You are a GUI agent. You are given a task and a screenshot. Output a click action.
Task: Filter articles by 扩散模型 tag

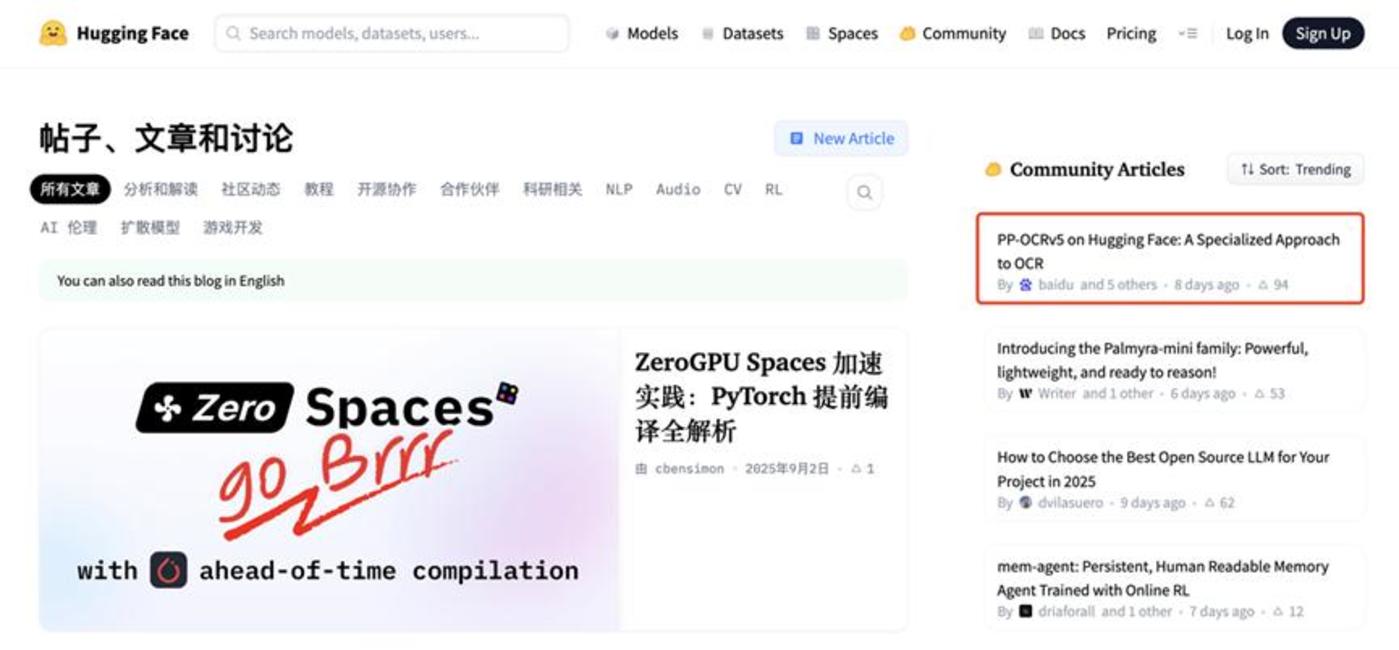(x=150, y=227)
